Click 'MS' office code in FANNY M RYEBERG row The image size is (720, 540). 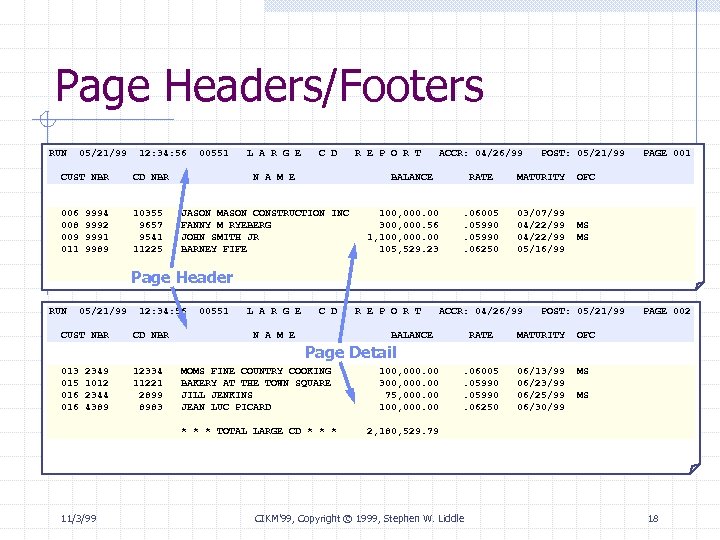pyautogui.click(x=583, y=225)
